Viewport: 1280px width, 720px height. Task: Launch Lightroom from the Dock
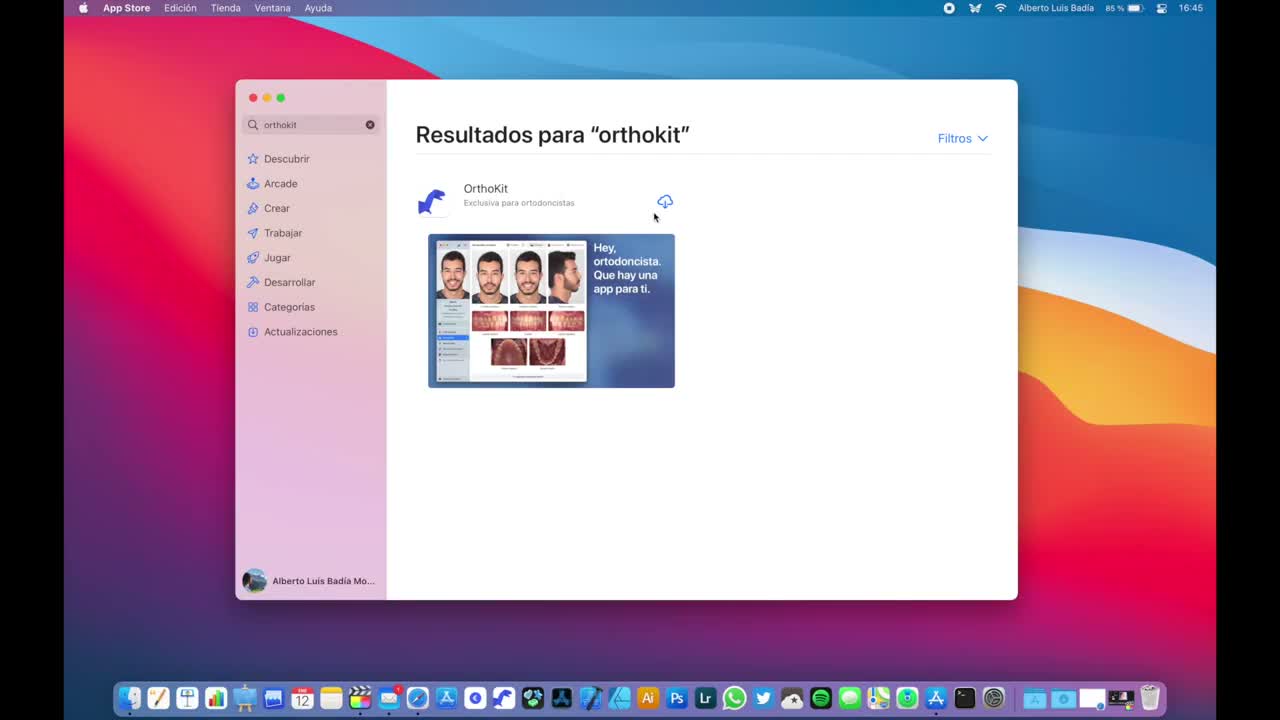coord(706,698)
